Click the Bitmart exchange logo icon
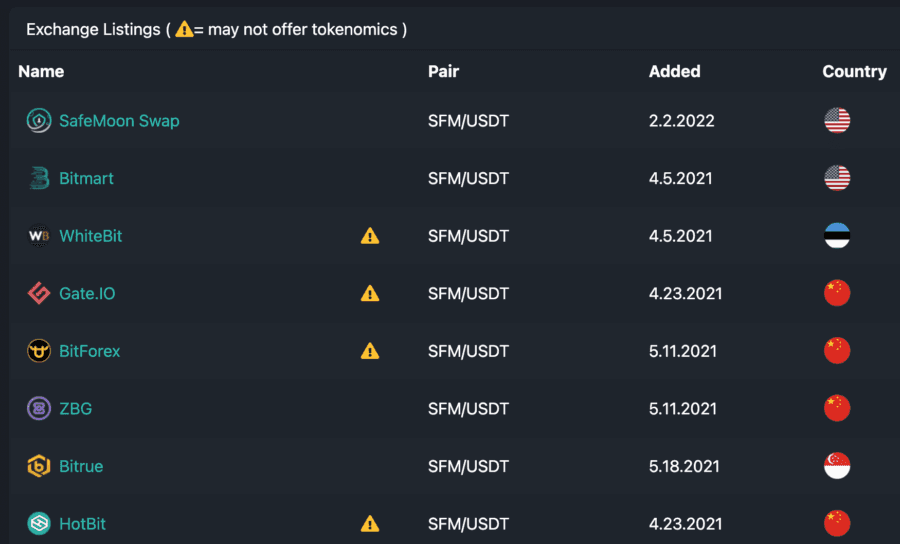Screen dimensions: 900x544 (39, 179)
